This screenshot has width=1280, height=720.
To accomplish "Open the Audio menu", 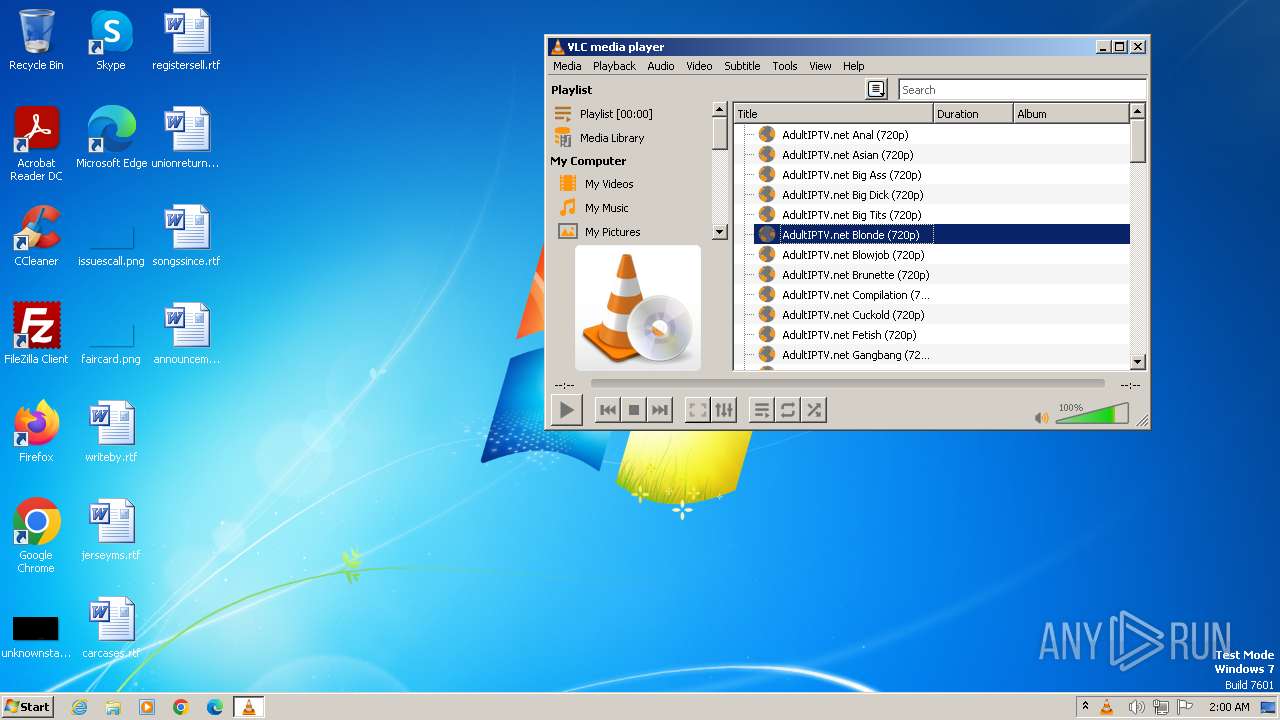I will coord(661,66).
